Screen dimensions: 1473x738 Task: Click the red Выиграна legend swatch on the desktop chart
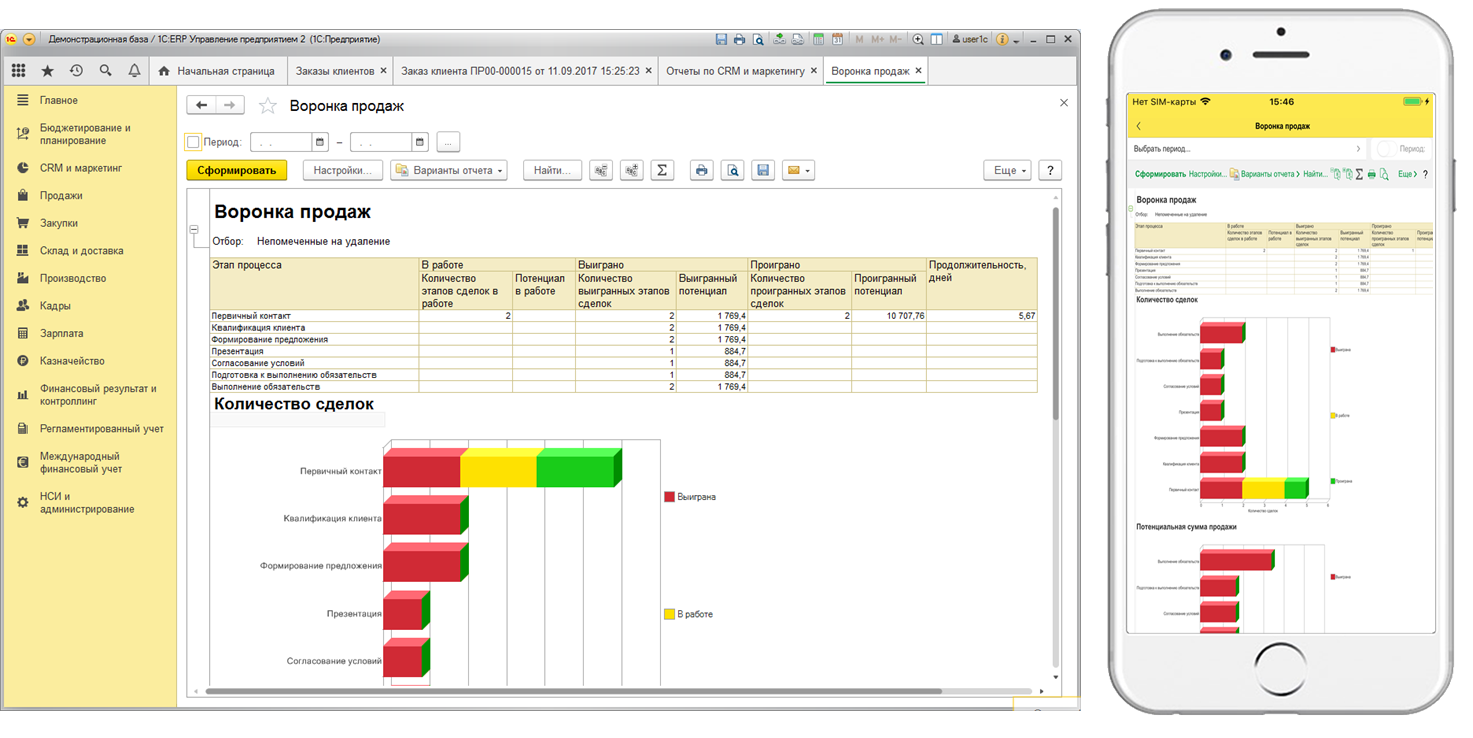coord(669,497)
